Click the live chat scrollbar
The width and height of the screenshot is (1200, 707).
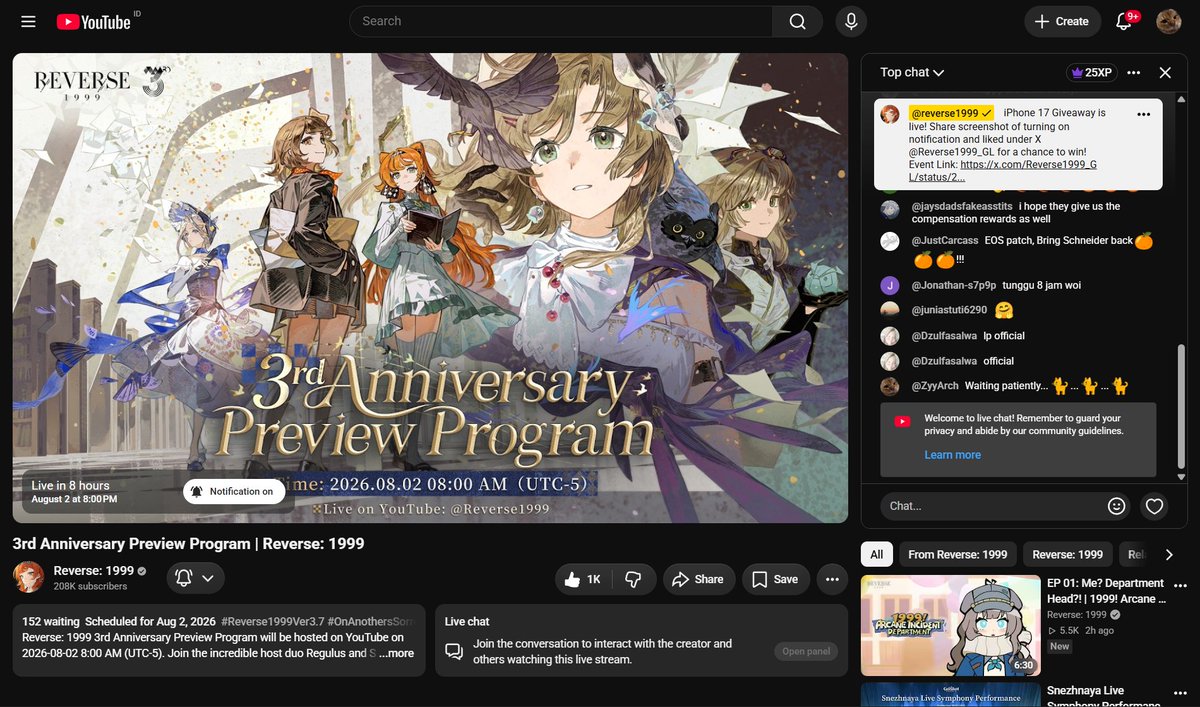point(1181,407)
